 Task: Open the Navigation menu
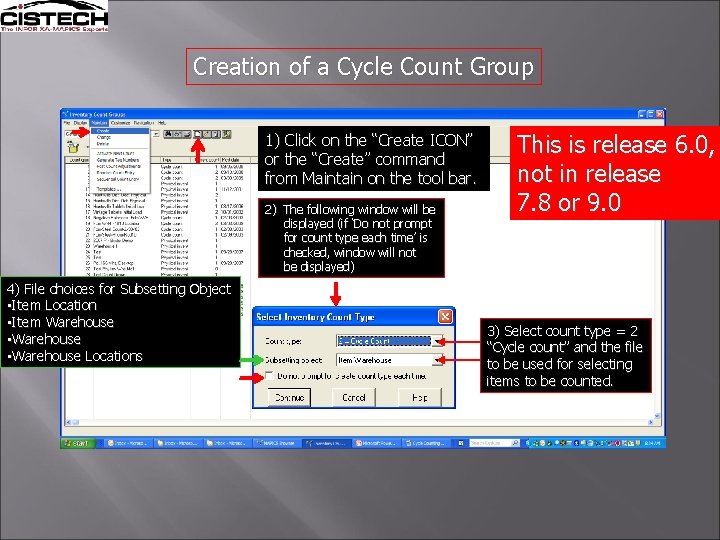pos(144,123)
